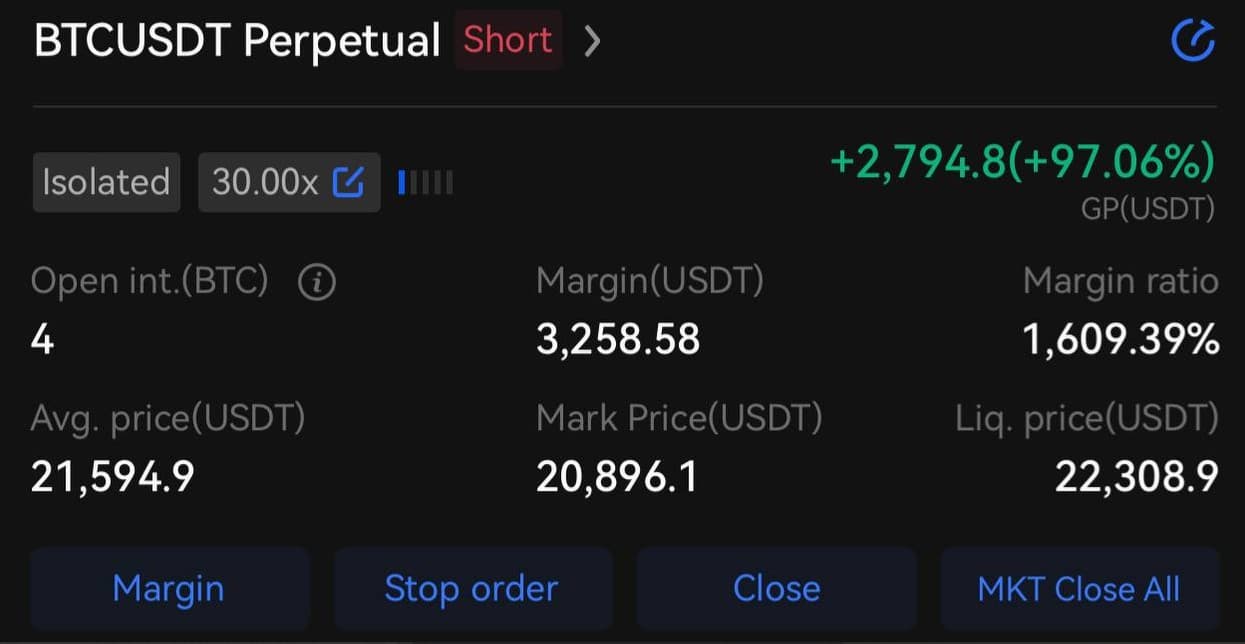Tap the ADL risk indicator bars
1245x644 pixels.
coord(425,182)
